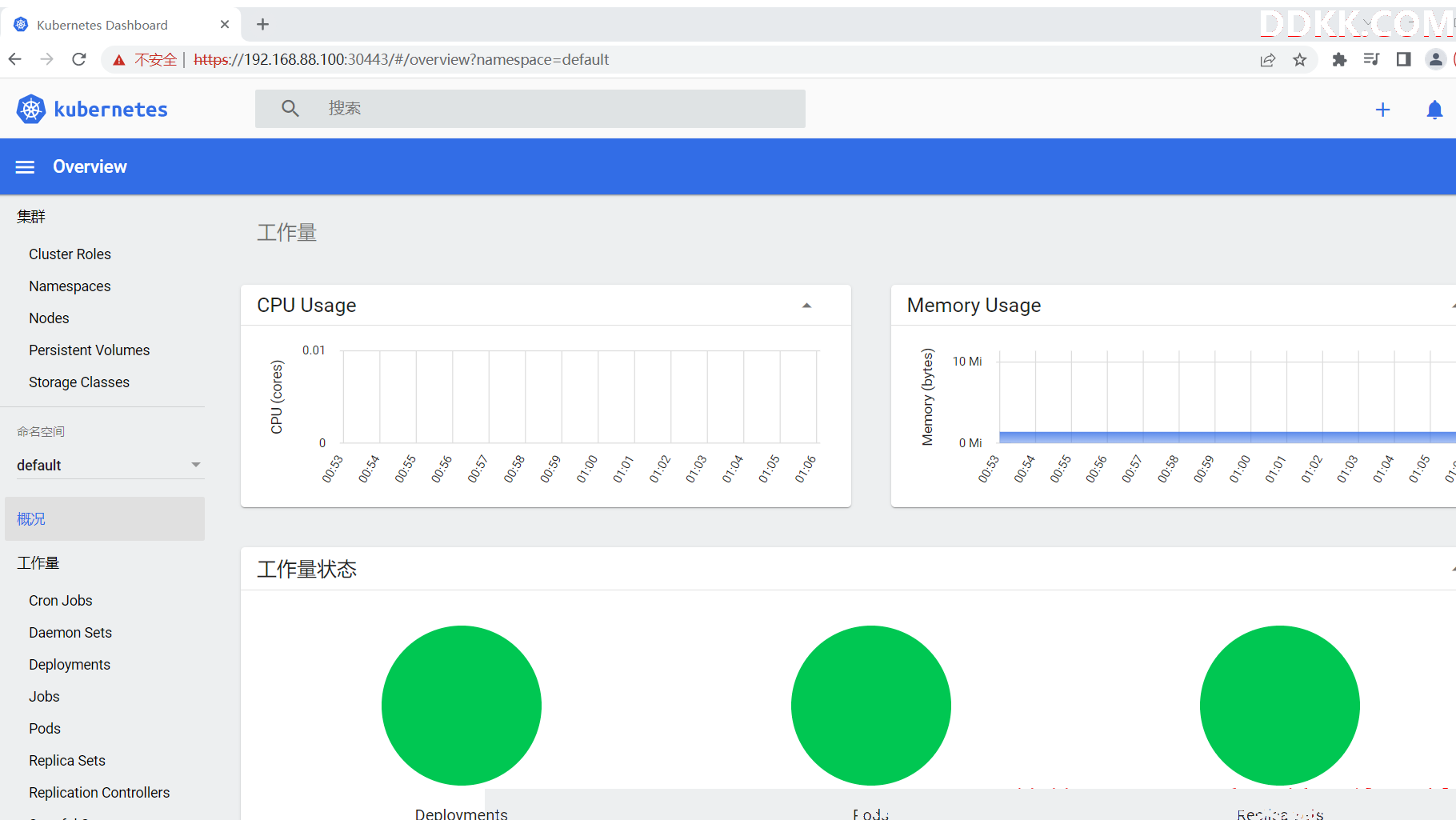
Task: Open browser extensions puzzle icon
Action: (1339, 59)
